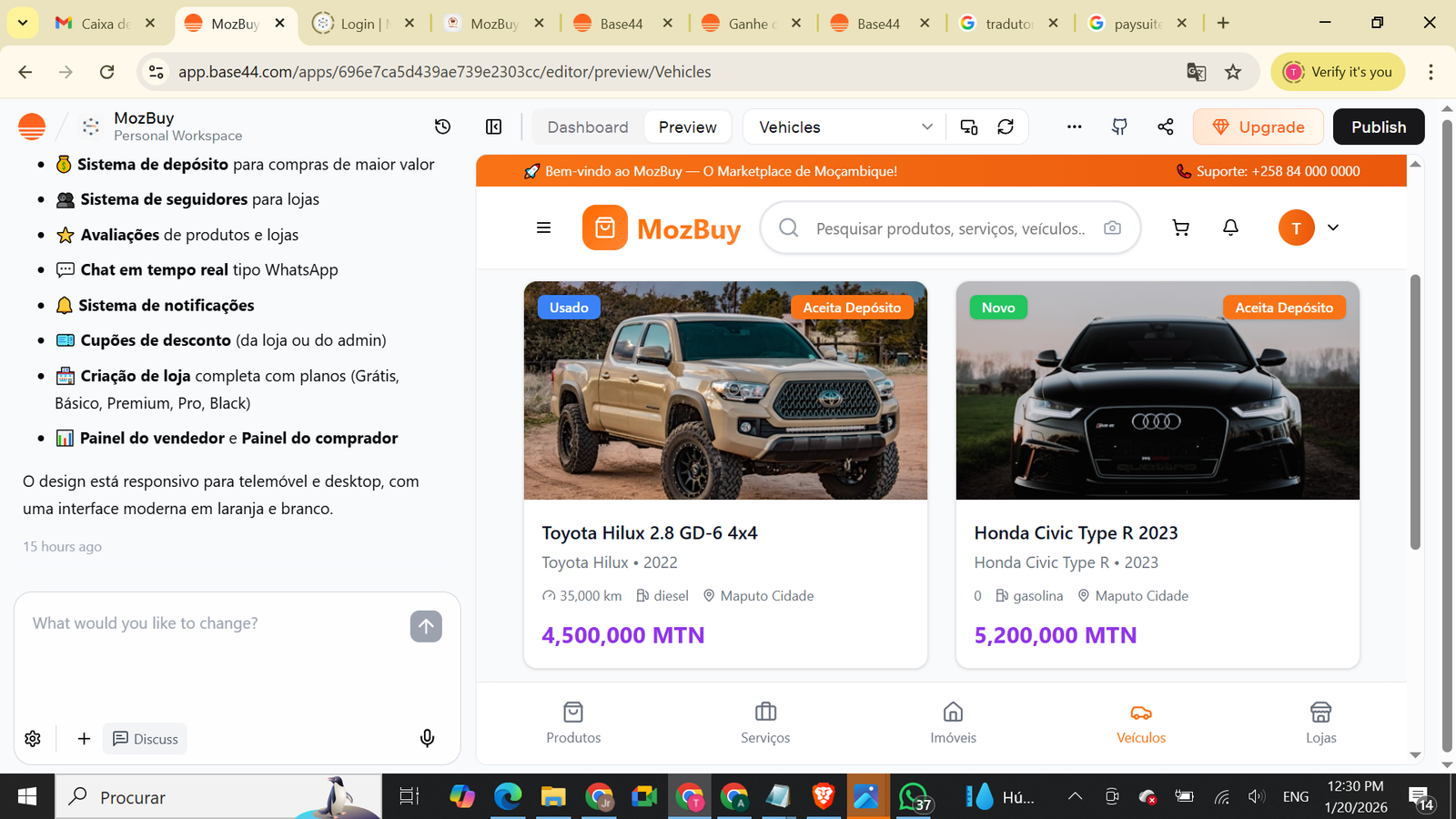Open device preview size icon
Viewport: 1456px width, 819px height.
coord(969,126)
